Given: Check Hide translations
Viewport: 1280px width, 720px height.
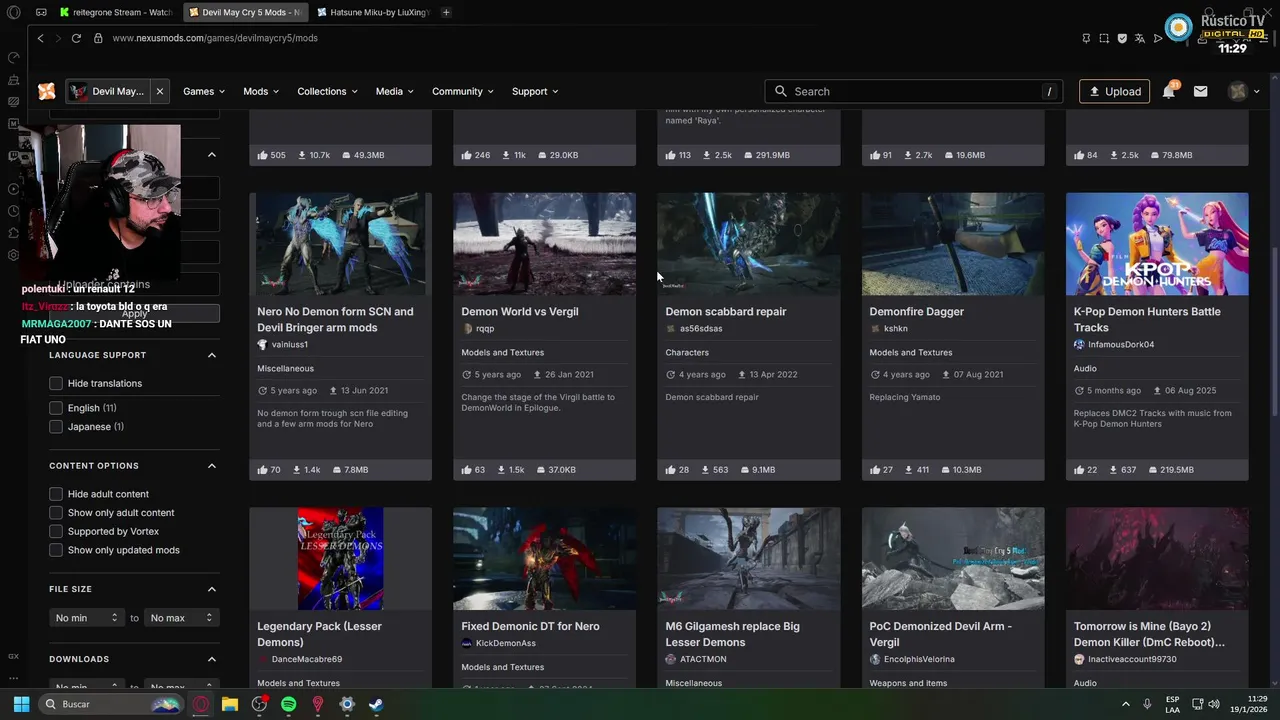Looking at the screenshot, I should (56, 383).
